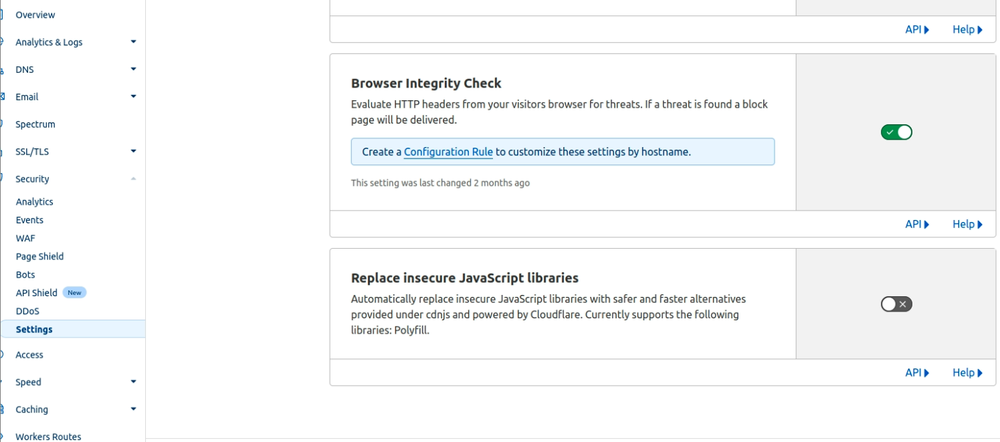Expand the Caching section arrow

(x=133, y=409)
